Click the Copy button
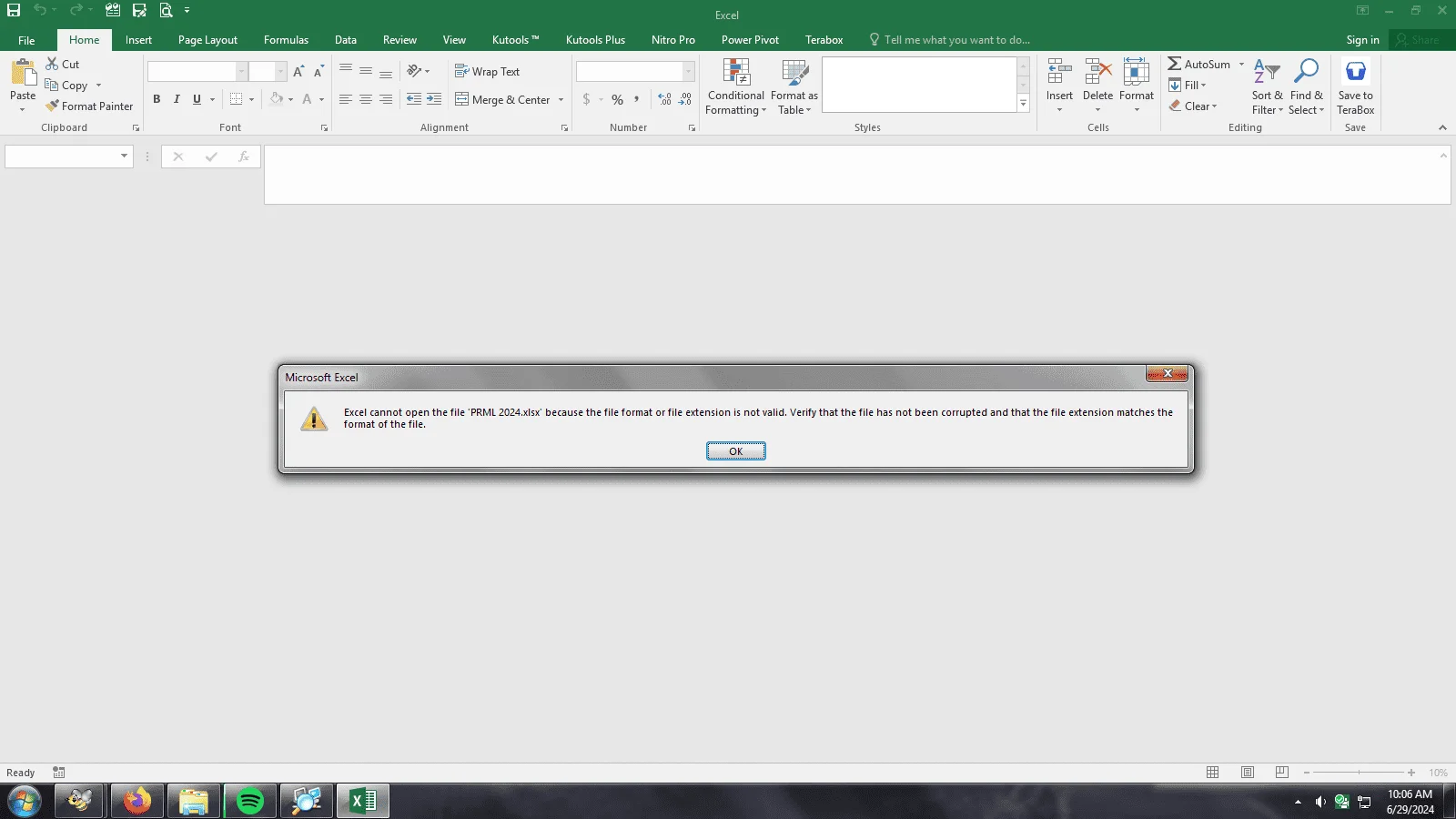Image resolution: width=1456 pixels, height=819 pixels. tap(66, 86)
